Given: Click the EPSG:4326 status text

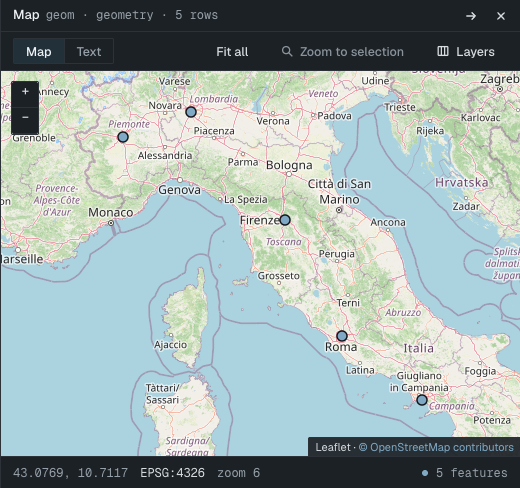Looking at the screenshot, I should (x=172, y=473).
